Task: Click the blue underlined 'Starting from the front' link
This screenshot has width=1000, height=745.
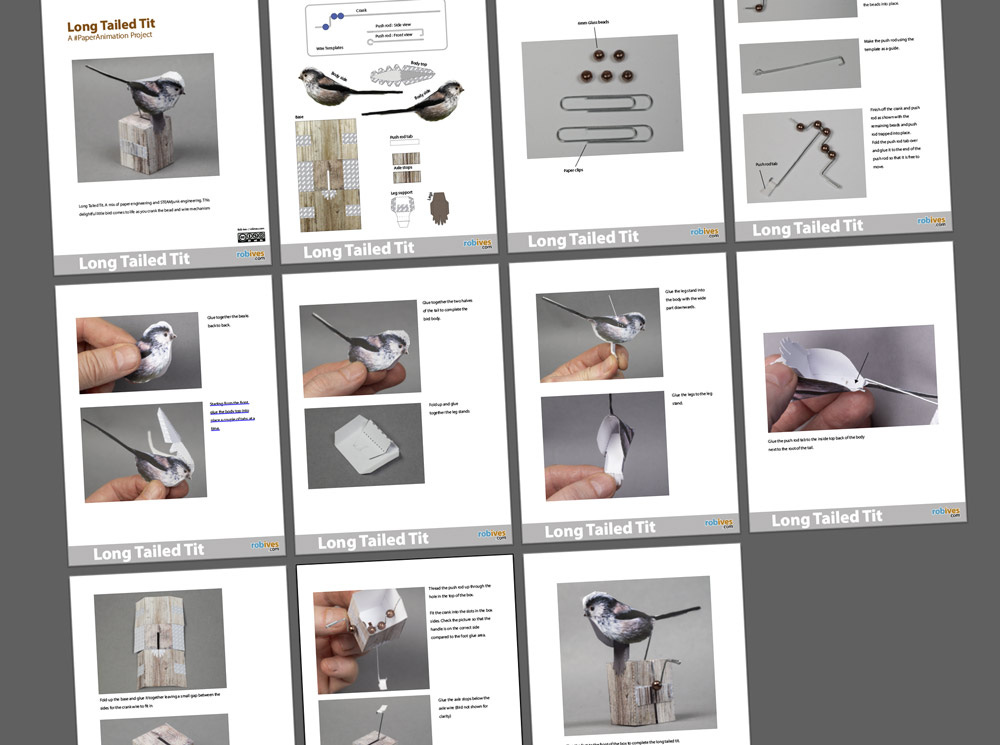Action: pyautogui.click(x=233, y=415)
